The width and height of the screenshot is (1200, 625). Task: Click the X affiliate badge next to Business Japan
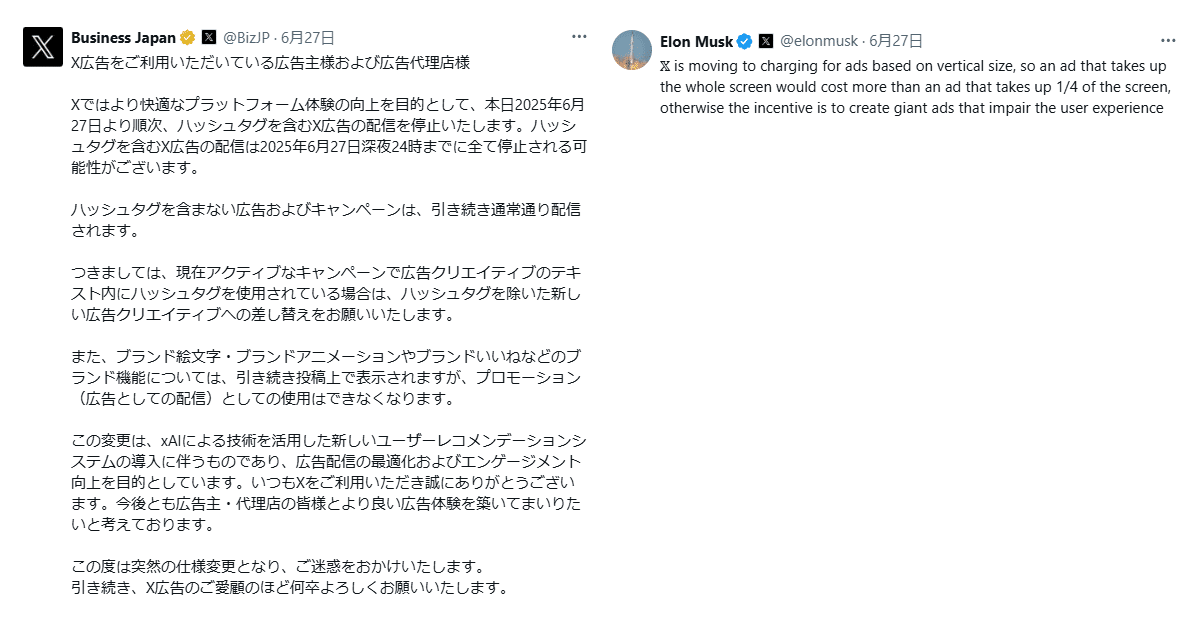pyautogui.click(x=208, y=38)
